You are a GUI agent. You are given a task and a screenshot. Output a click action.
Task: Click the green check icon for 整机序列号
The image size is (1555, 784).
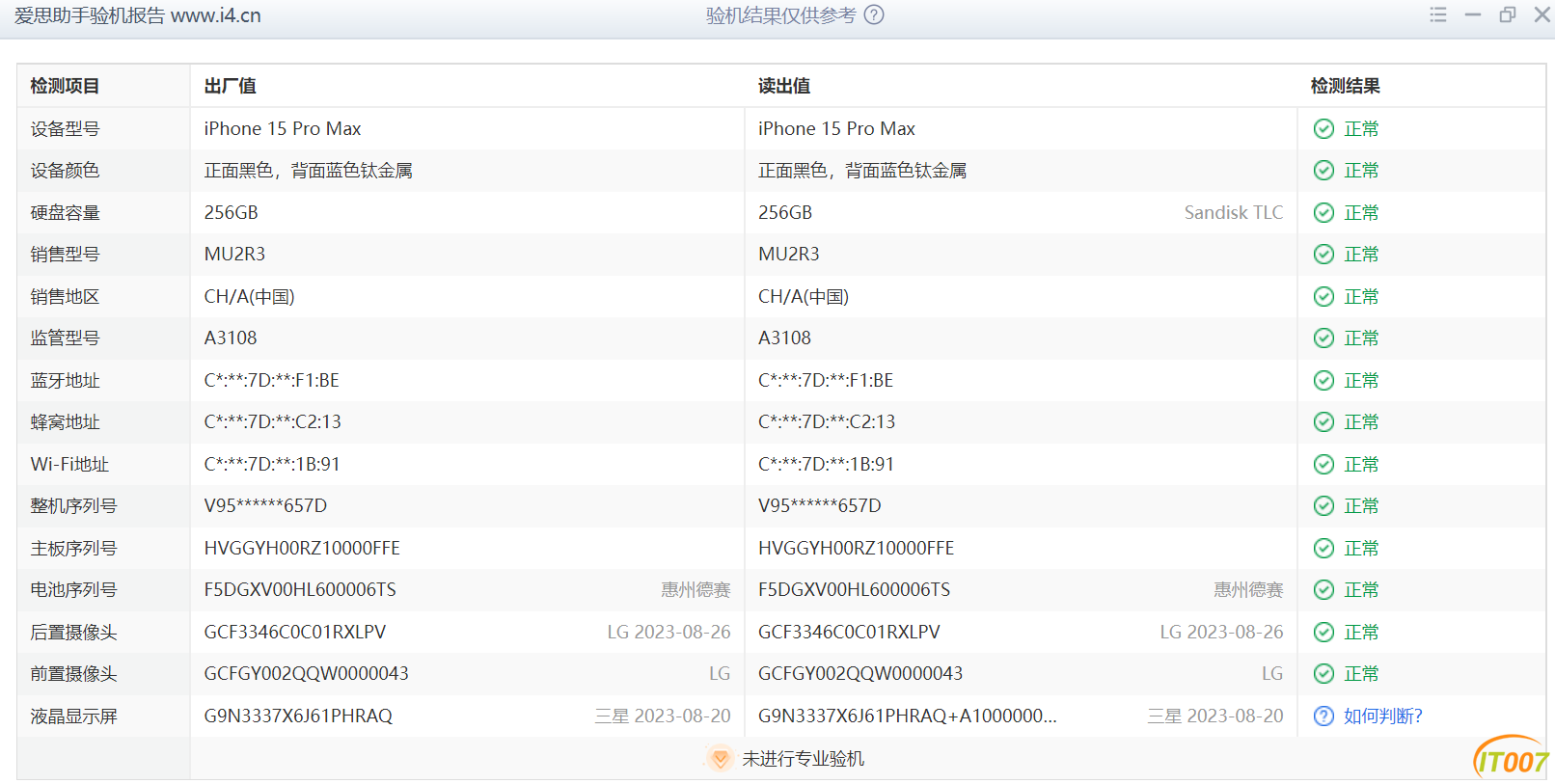pyautogui.click(x=1324, y=506)
